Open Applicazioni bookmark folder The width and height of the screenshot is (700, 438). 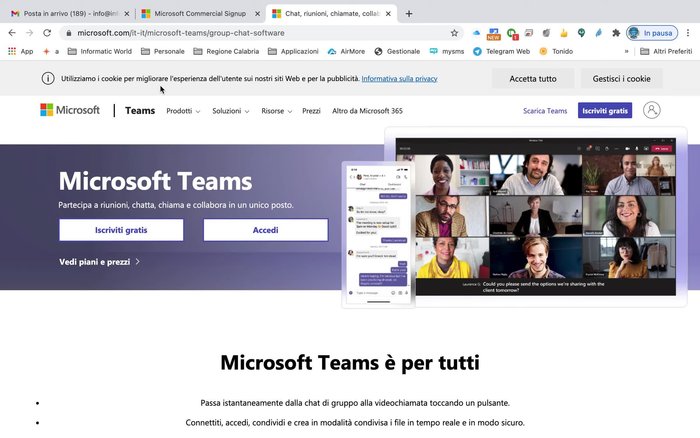pos(293,51)
